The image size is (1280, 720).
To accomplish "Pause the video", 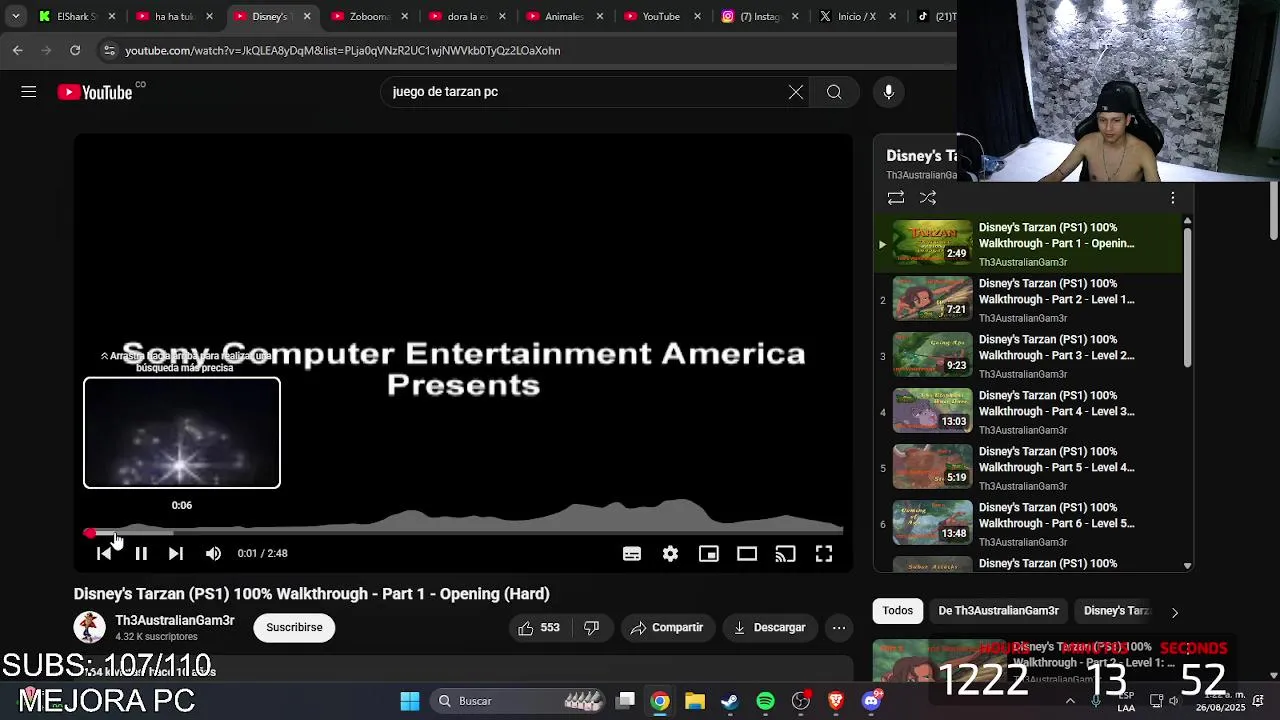I will click(x=141, y=553).
